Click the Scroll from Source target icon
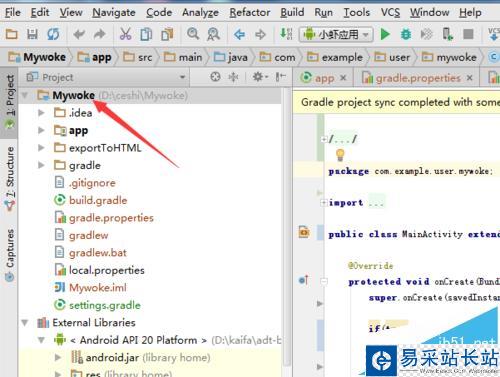The height and width of the screenshot is (377, 500). coord(215,77)
